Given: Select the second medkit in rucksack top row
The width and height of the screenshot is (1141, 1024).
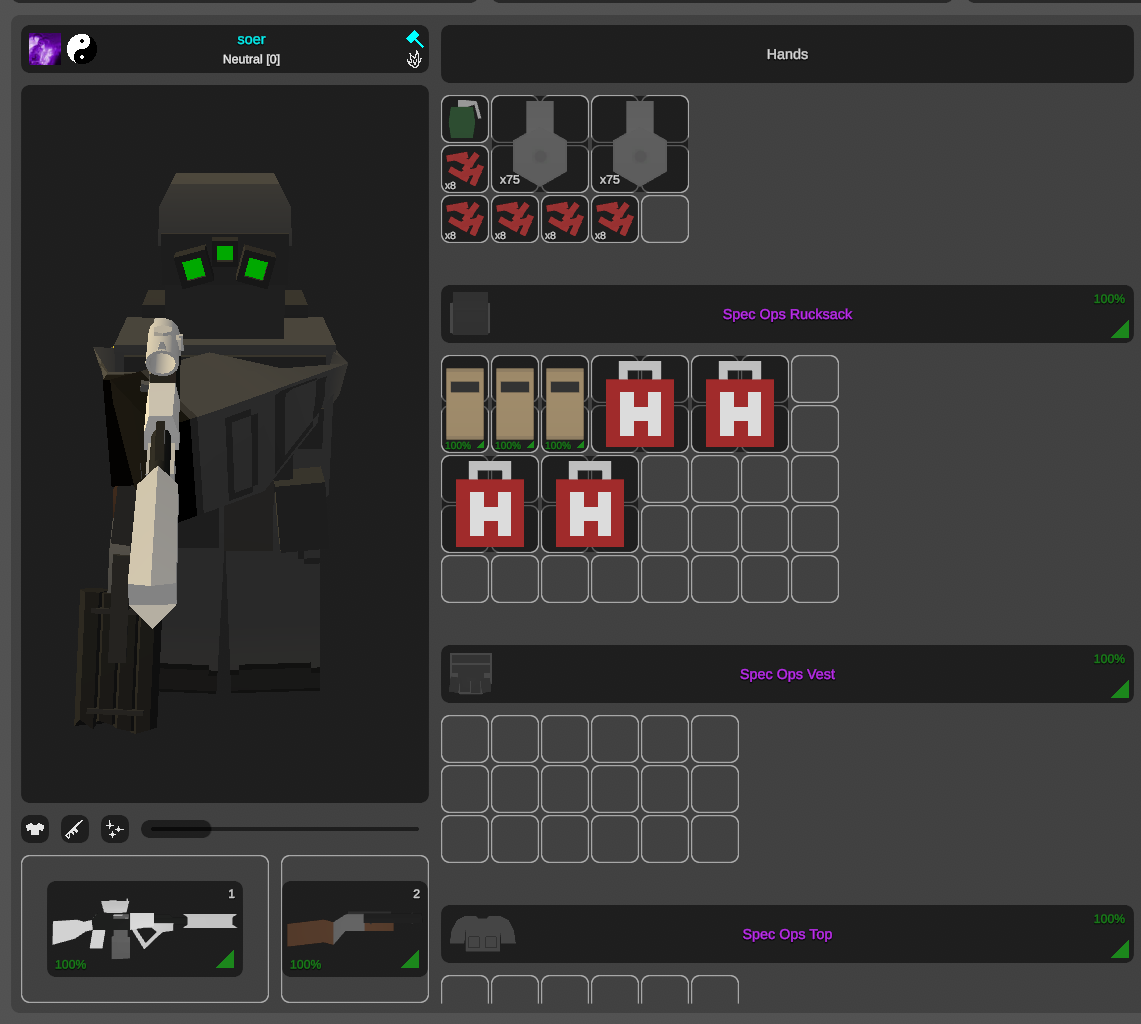Looking at the screenshot, I should click(739, 404).
